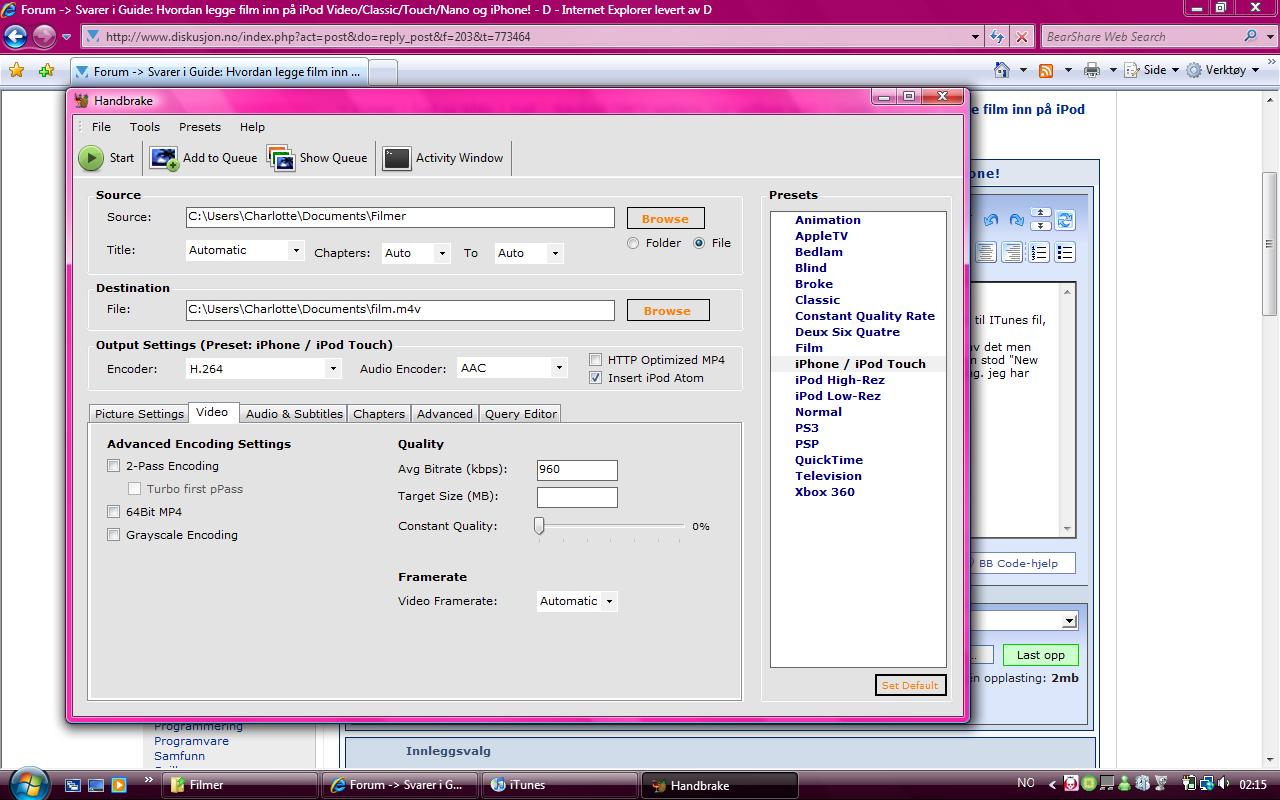Click the numbered list icon in forum editor
The height and width of the screenshot is (800, 1280).
point(1039,252)
